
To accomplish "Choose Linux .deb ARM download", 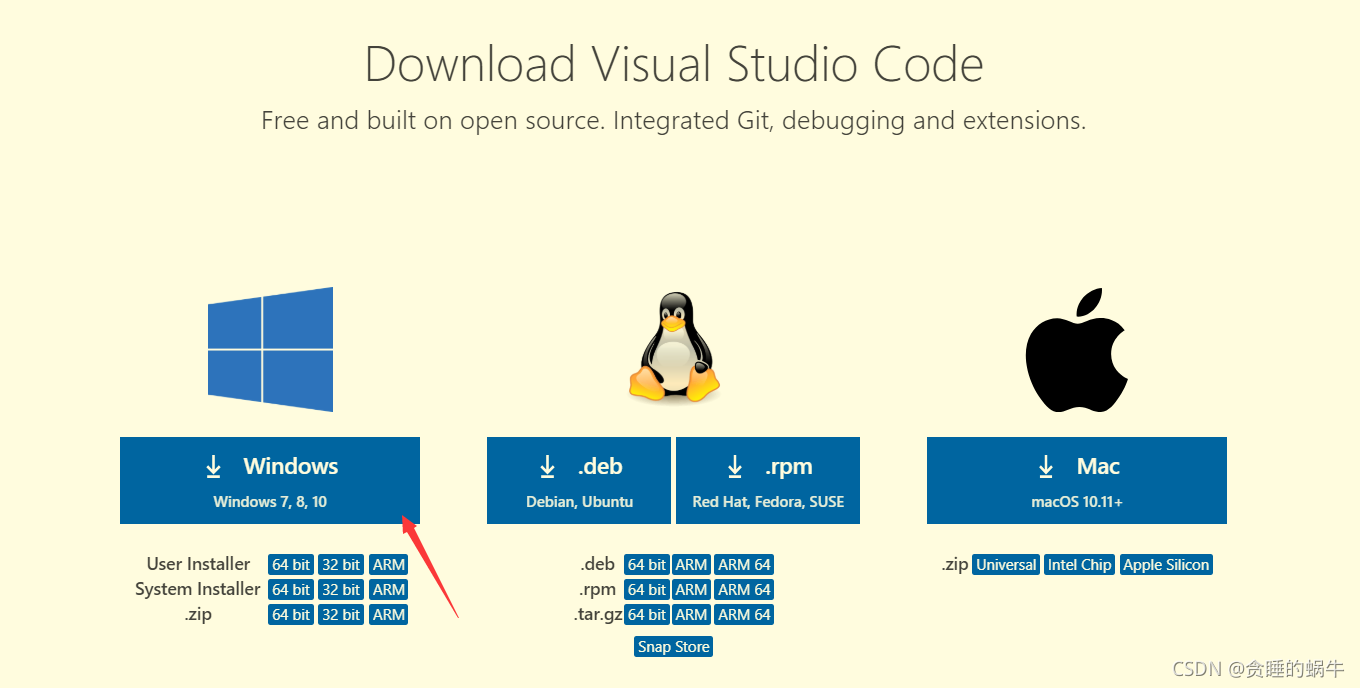I will (691, 565).
